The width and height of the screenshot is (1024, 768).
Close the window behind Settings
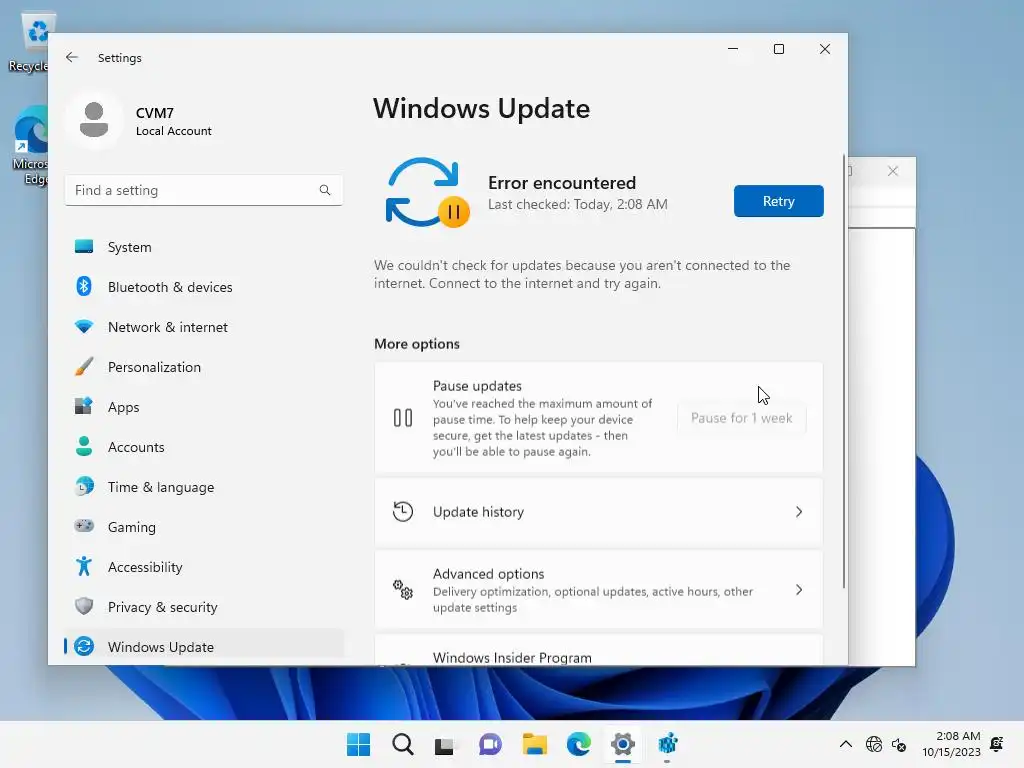893,171
